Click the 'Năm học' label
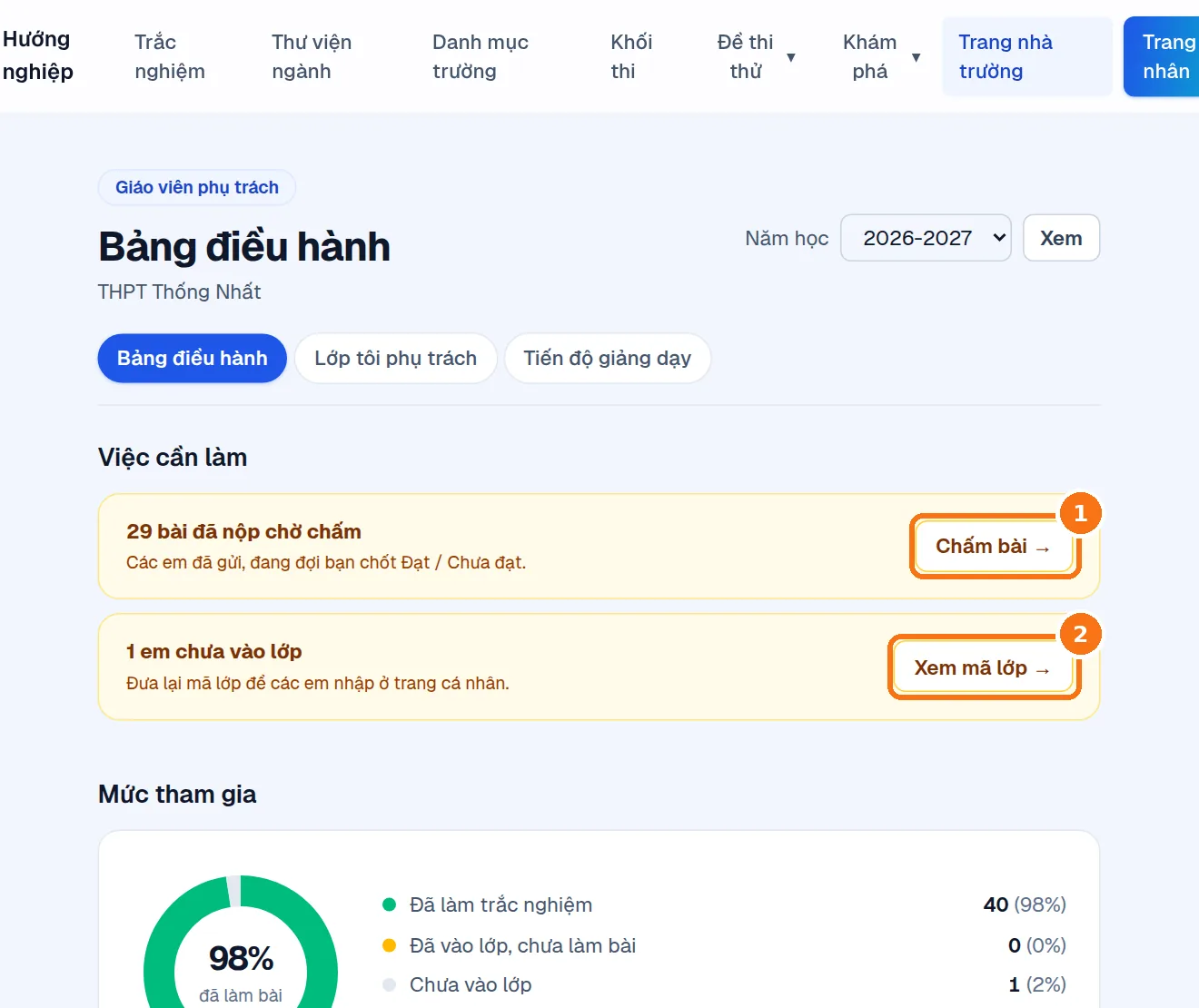1199x1008 pixels. click(x=787, y=238)
